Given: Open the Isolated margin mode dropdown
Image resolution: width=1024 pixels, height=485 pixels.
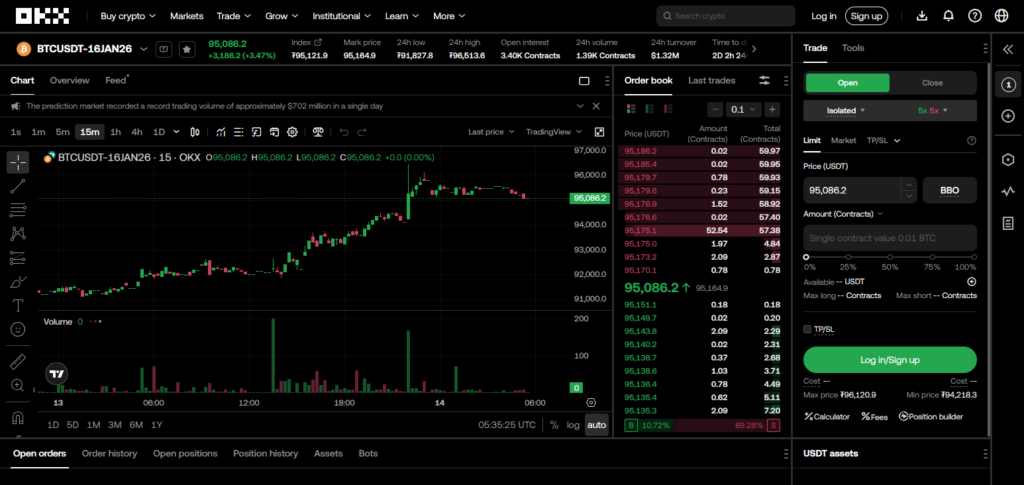Looking at the screenshot, I should [847, 110].
